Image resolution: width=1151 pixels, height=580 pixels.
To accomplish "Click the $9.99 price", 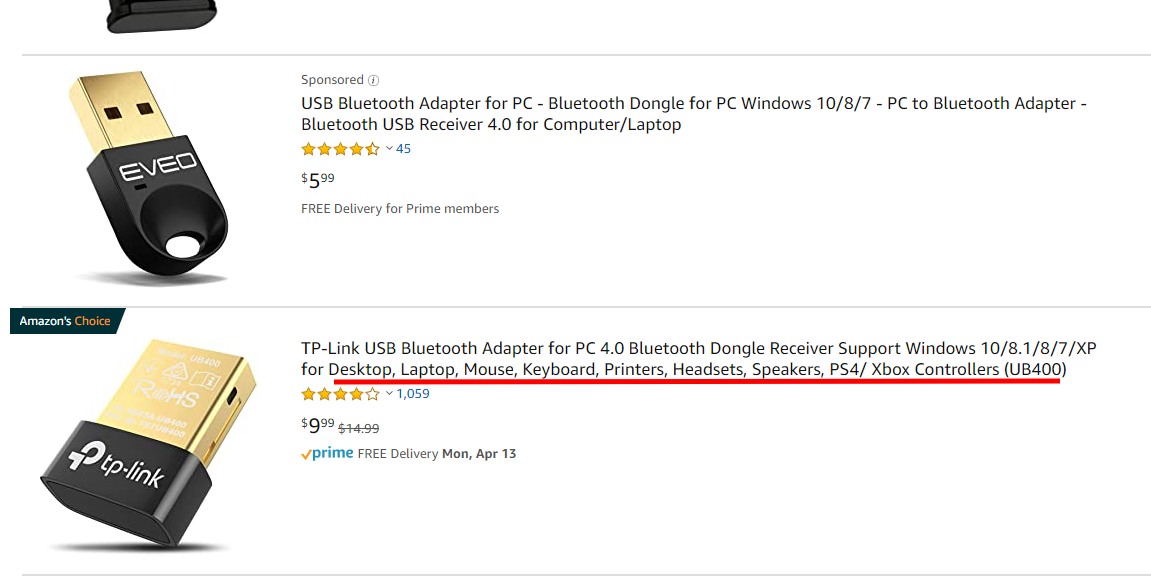I will point(318,425).
